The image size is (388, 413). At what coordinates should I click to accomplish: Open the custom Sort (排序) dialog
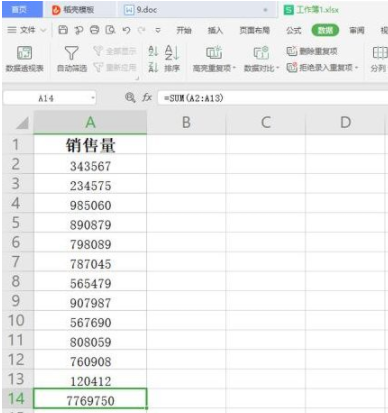point(172,59)
